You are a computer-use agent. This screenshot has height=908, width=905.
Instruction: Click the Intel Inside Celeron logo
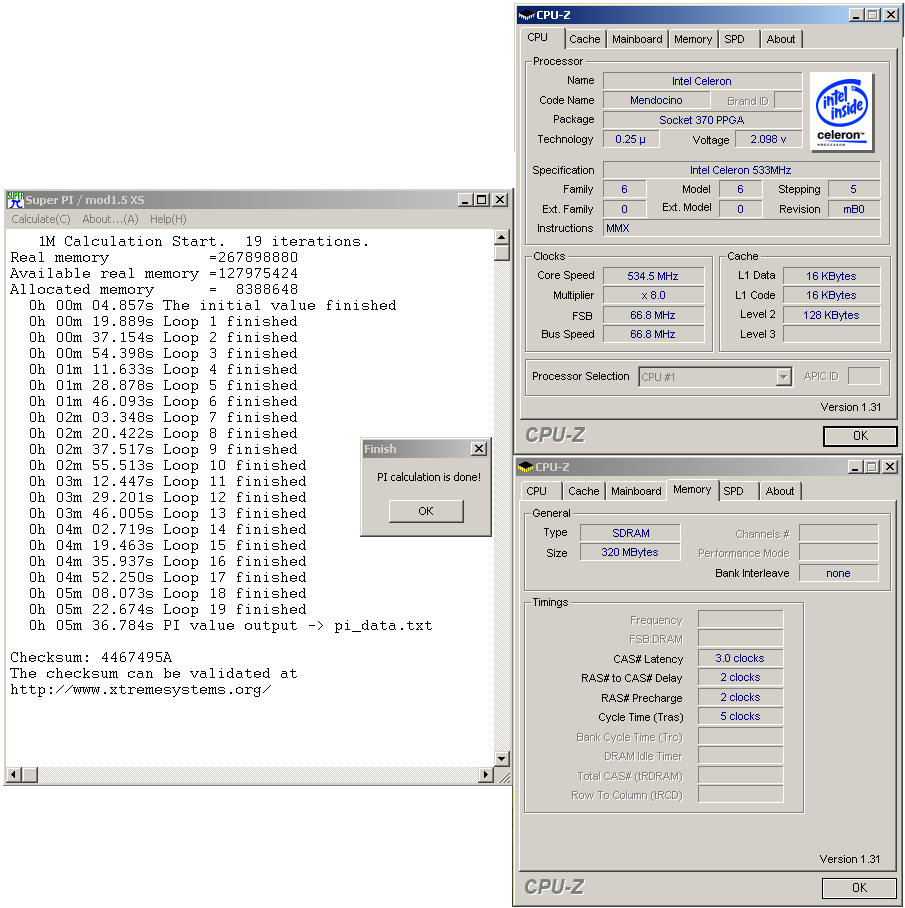[x=842, y=112]
